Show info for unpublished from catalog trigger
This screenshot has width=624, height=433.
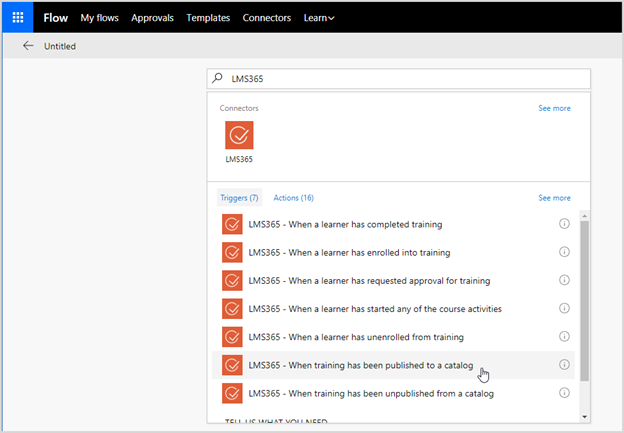564,393
